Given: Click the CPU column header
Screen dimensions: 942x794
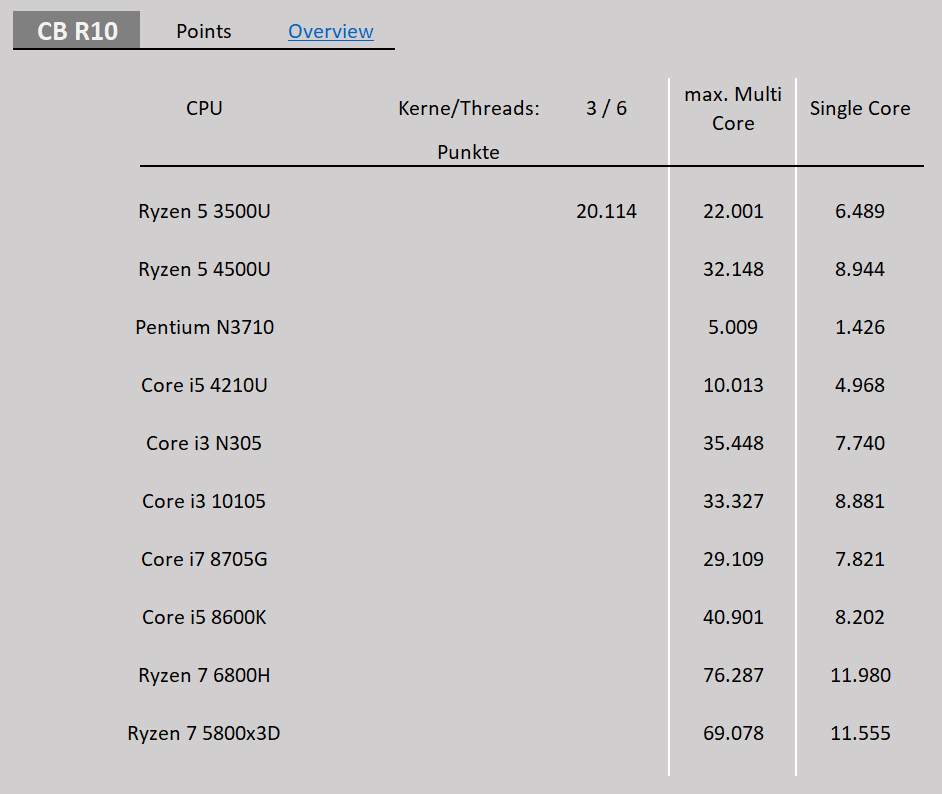Looking at the screenshot, I should [204, 108].
